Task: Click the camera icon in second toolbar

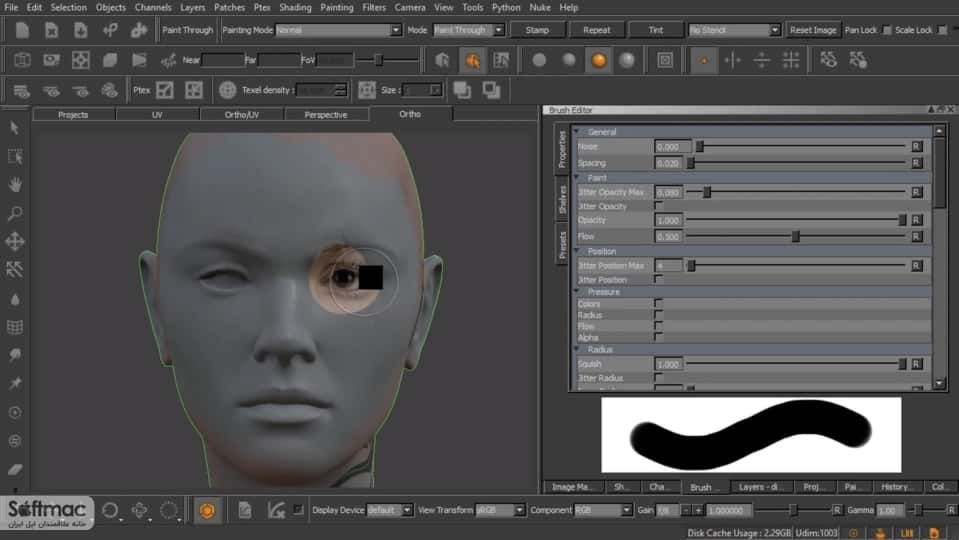Action: pyautogui.click(x=51, y=60)
